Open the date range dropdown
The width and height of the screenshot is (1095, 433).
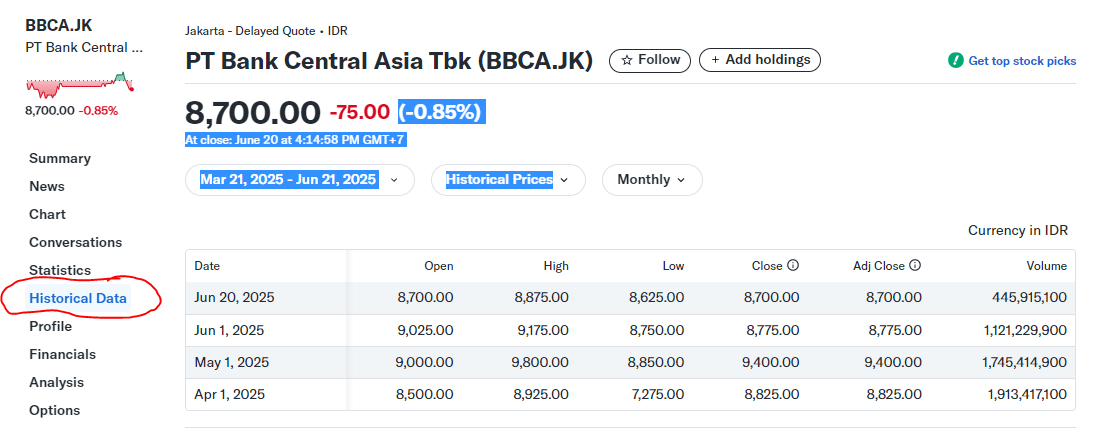pos(299,180)
